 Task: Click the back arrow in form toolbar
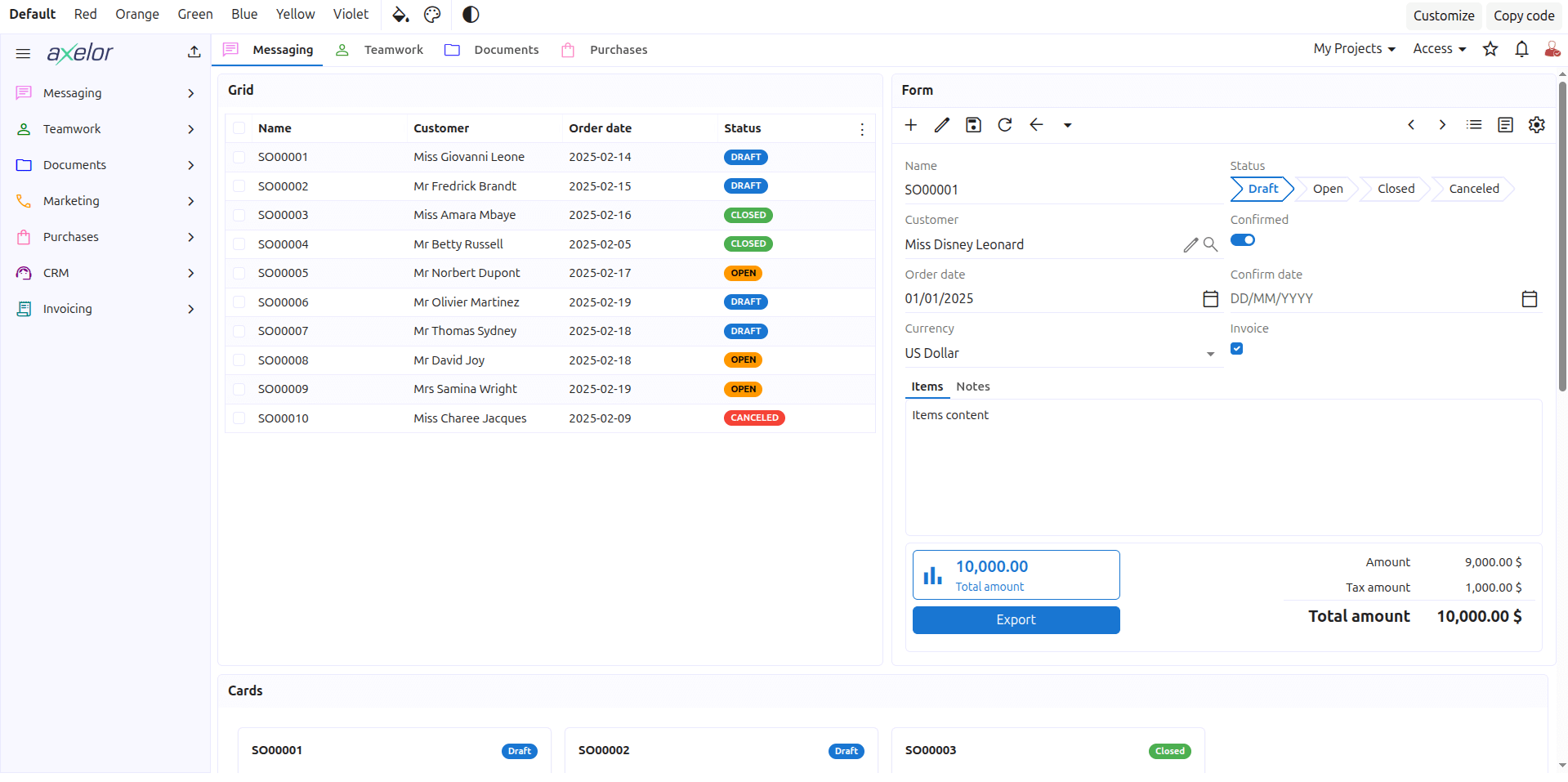(1036, 125)
